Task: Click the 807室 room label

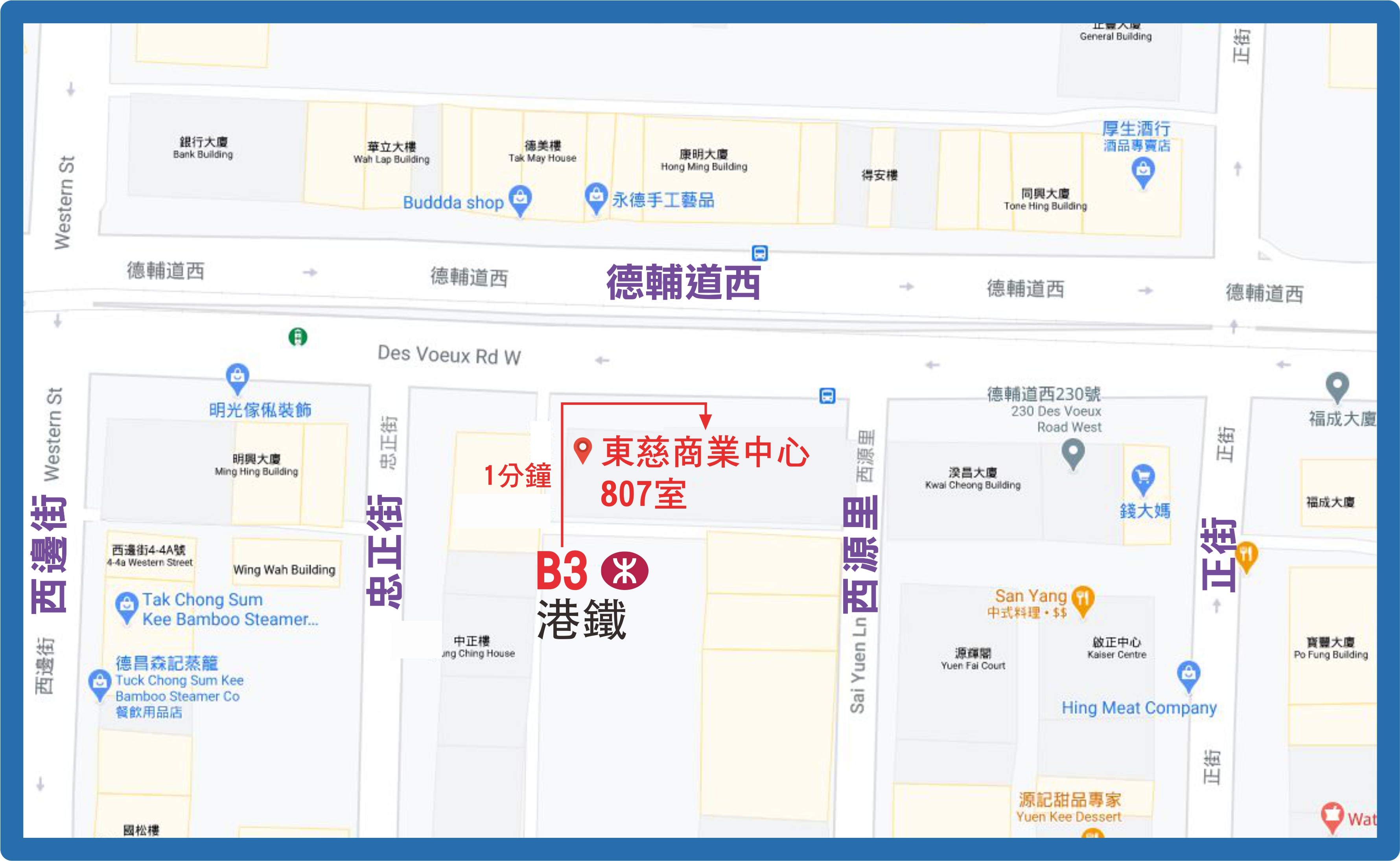Action: 643,494
